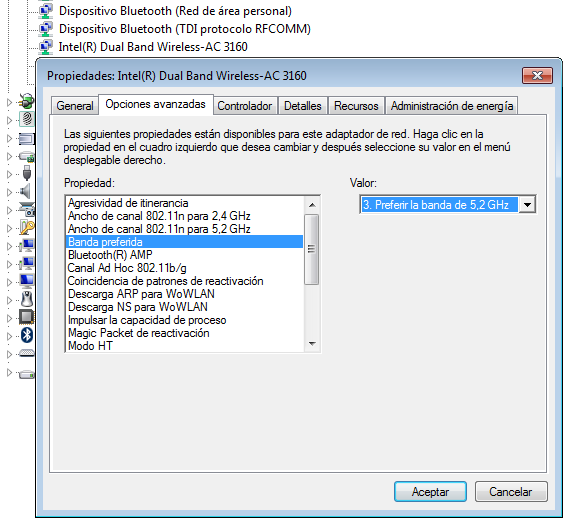Click the value '3. Preferir la banda de 5,2 GHz'
The image size is (569, 524).
[439, 205]
